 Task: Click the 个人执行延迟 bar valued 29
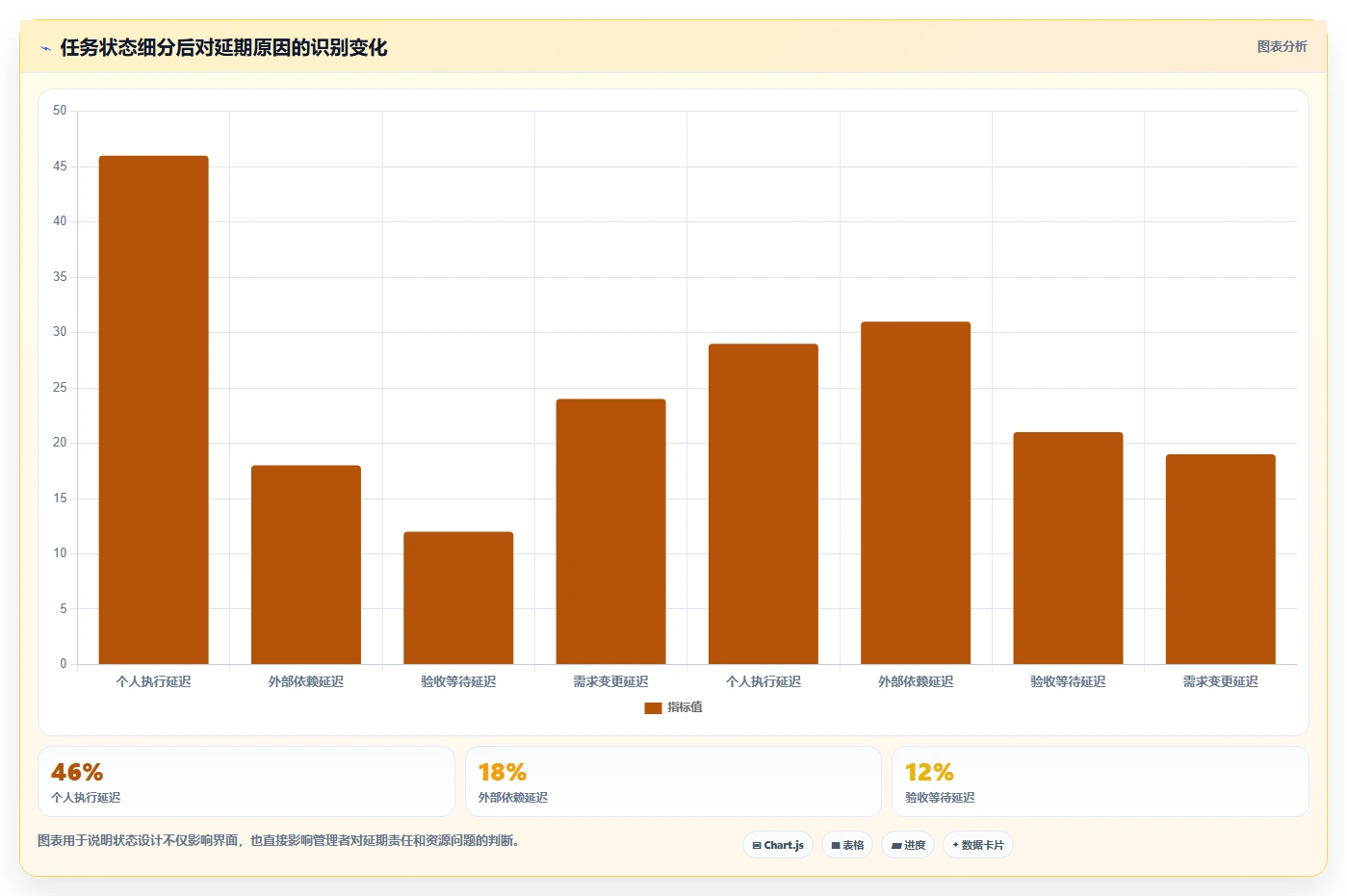pyautogui.click(x=764, y=504)
